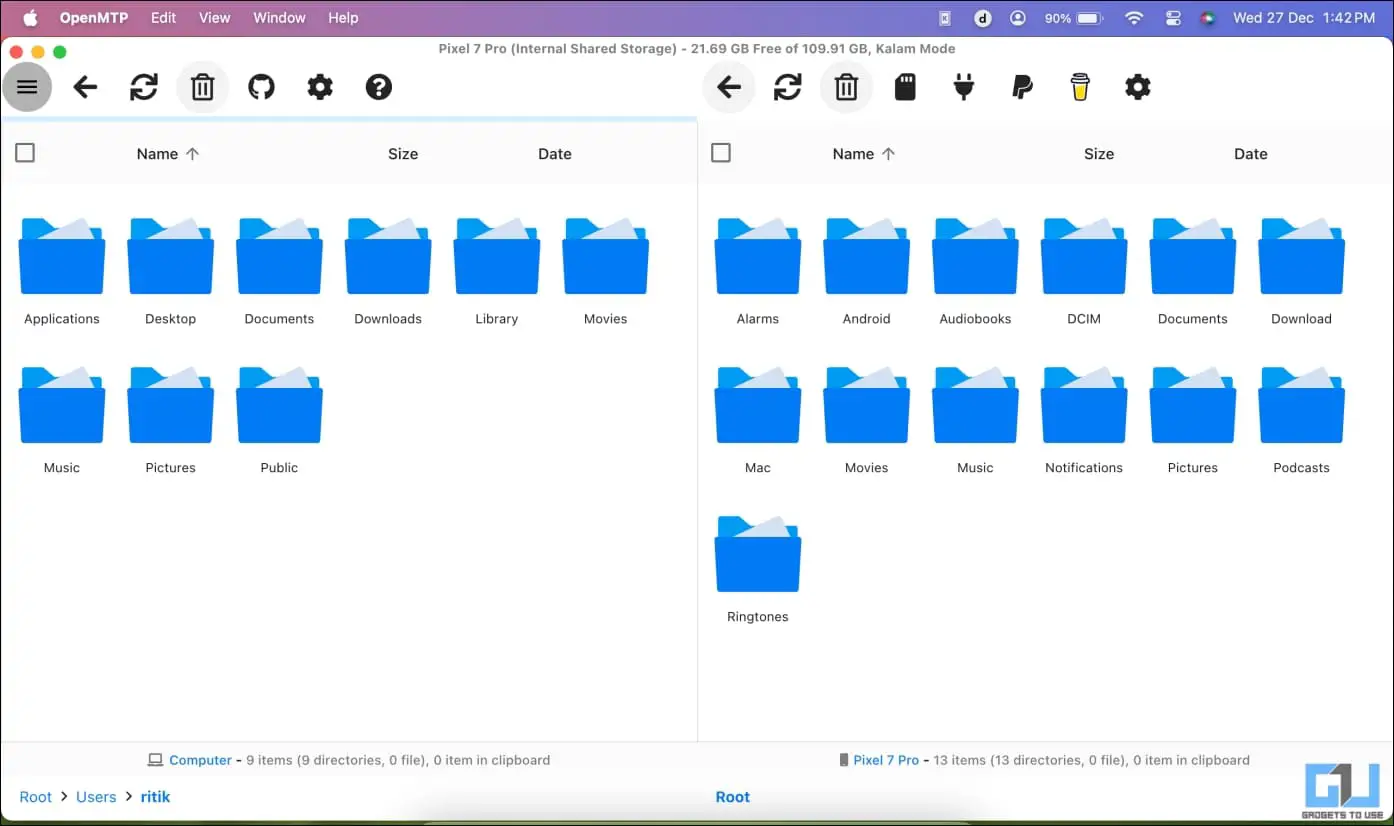Image resolution: width=1394 pixels, height=826 pixels.
Task: Open the Podcasts folder
Action: click(1302, 421)
